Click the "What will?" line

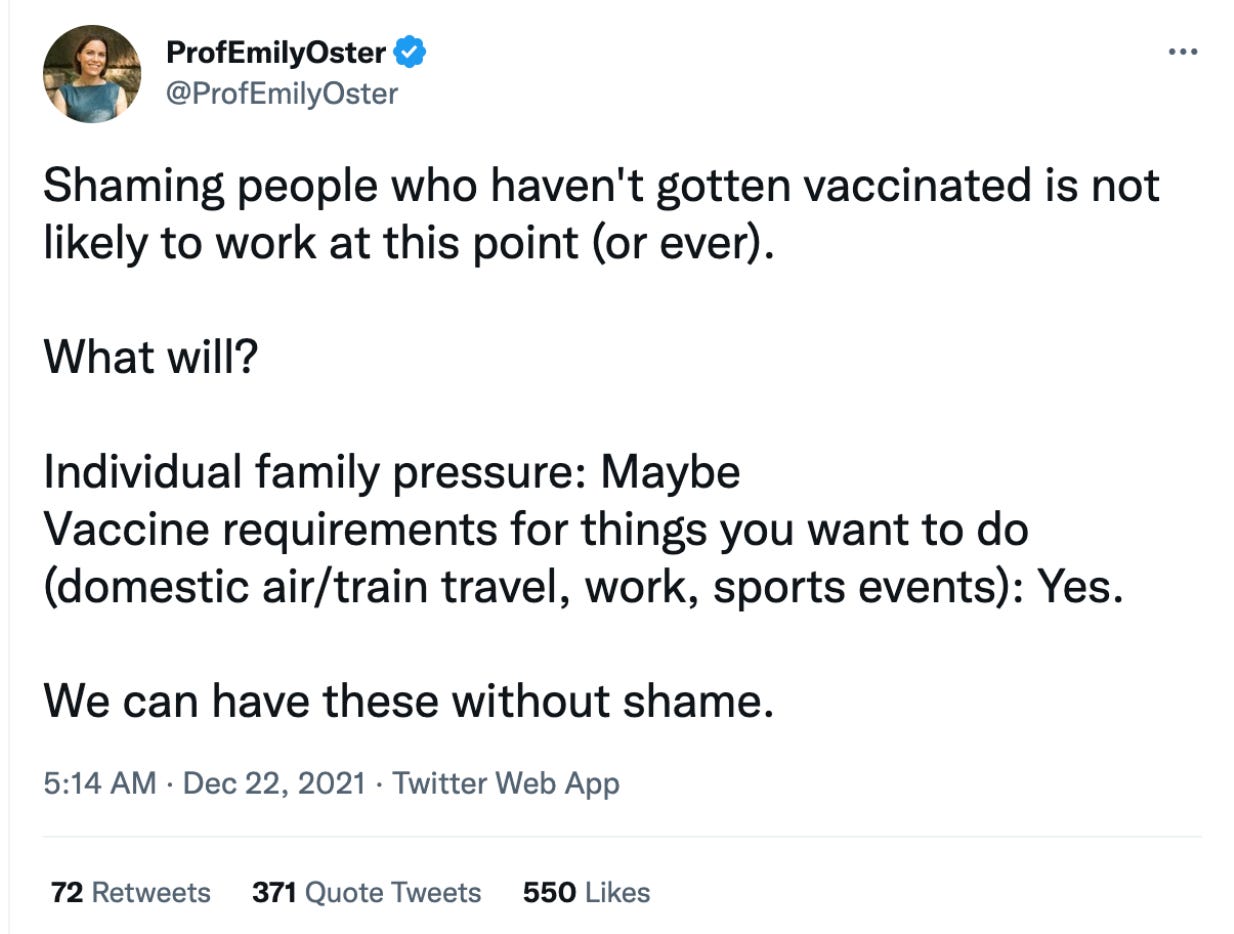(150, 357)
